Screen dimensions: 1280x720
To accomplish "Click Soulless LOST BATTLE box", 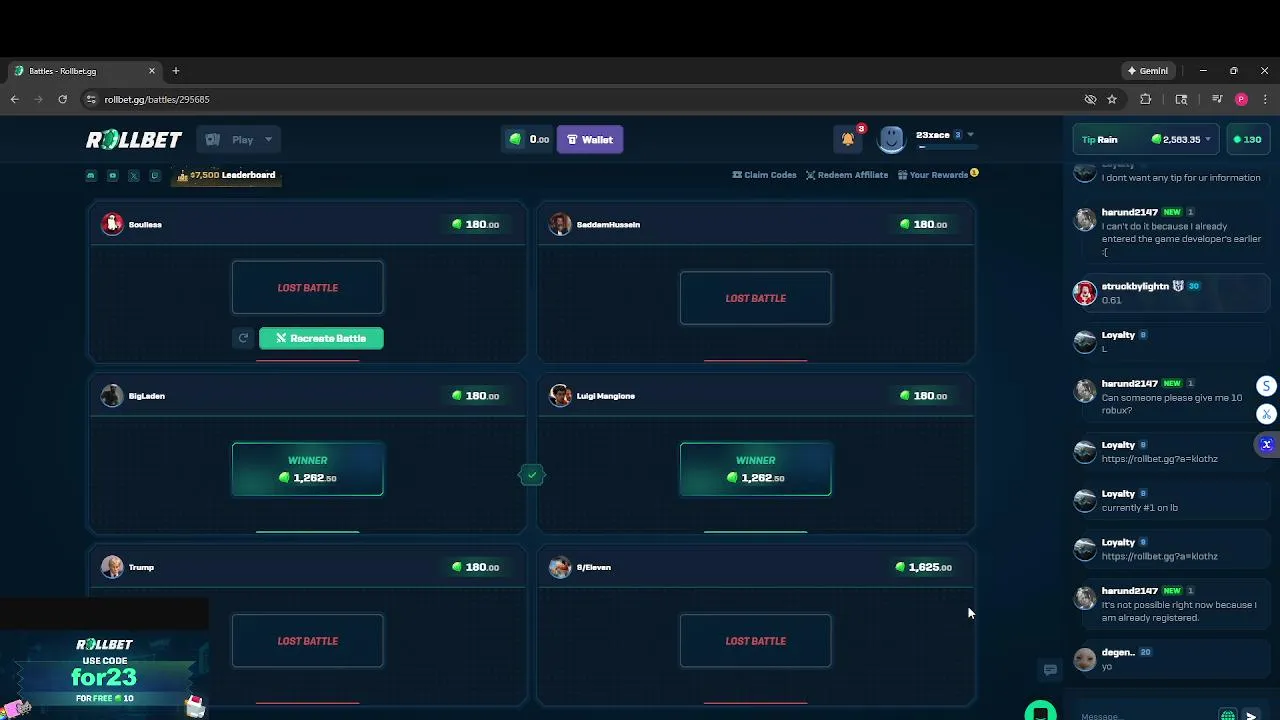I will (x=307, y=288).
